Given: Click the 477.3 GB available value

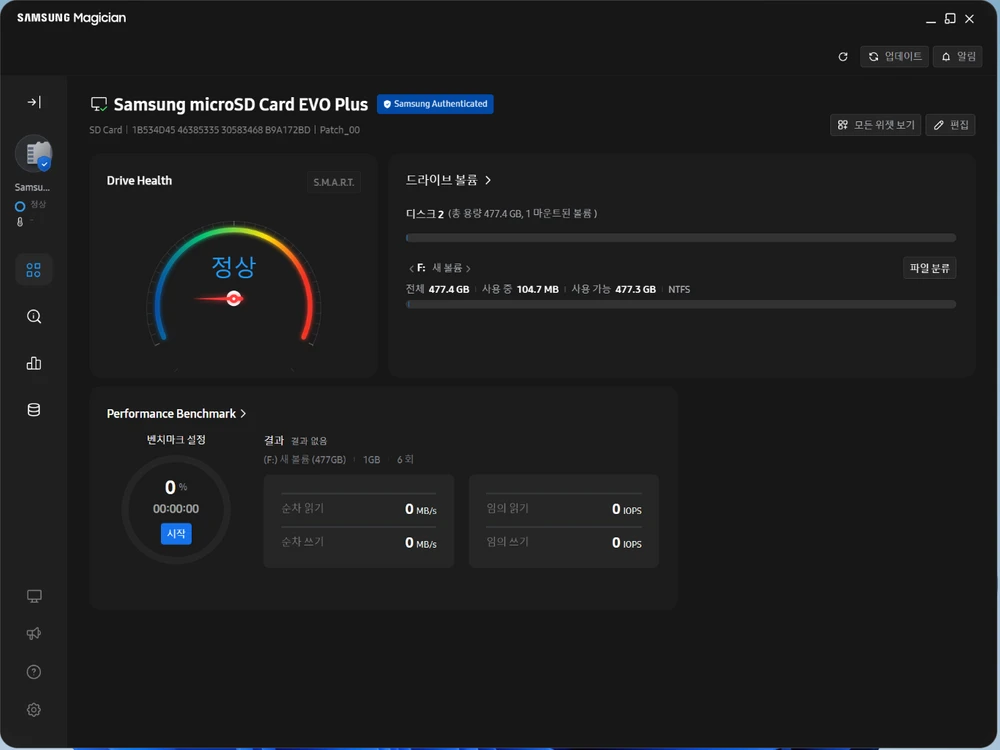Looking at the screenshot, I should point(635,290).
